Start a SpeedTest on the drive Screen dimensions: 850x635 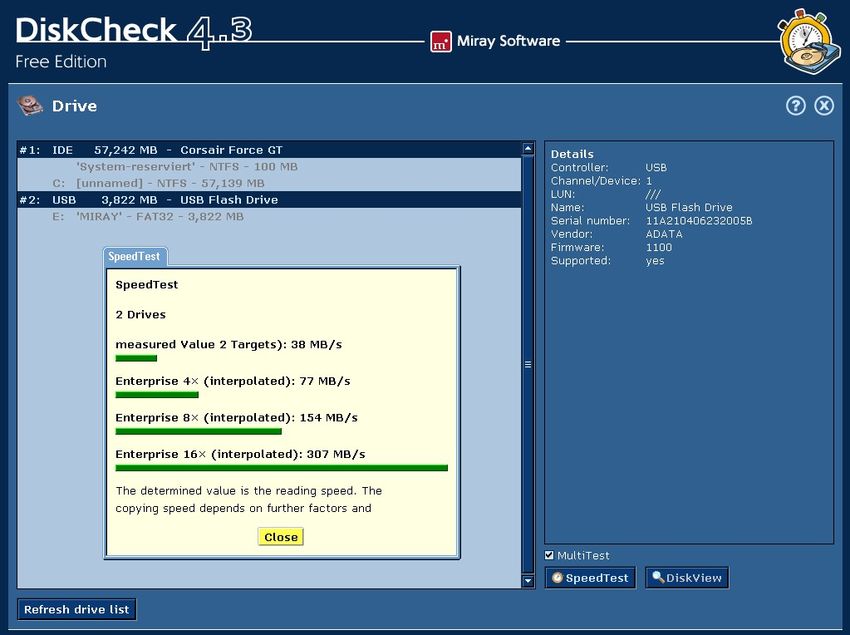click(x=590, y=577)
